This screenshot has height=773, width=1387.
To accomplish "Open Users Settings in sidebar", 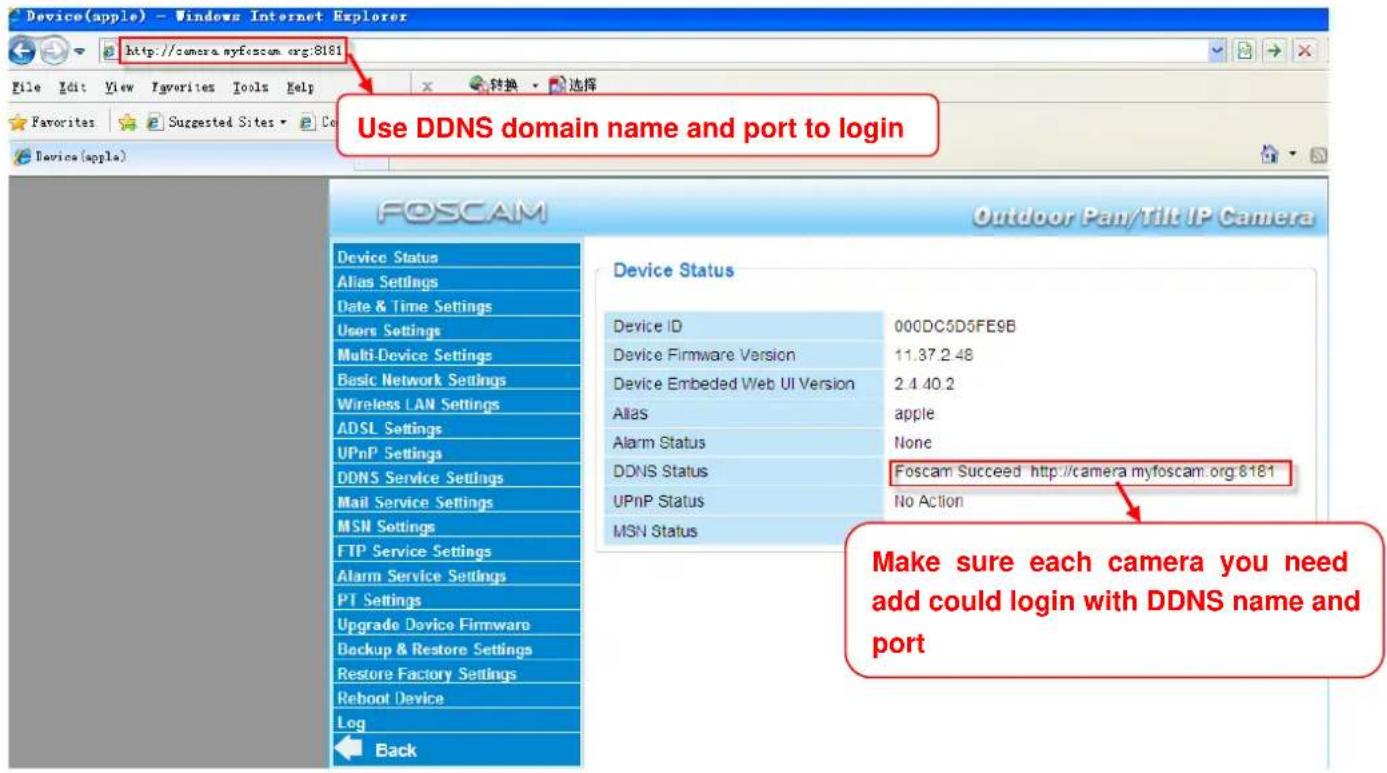I will coord(456,331).
